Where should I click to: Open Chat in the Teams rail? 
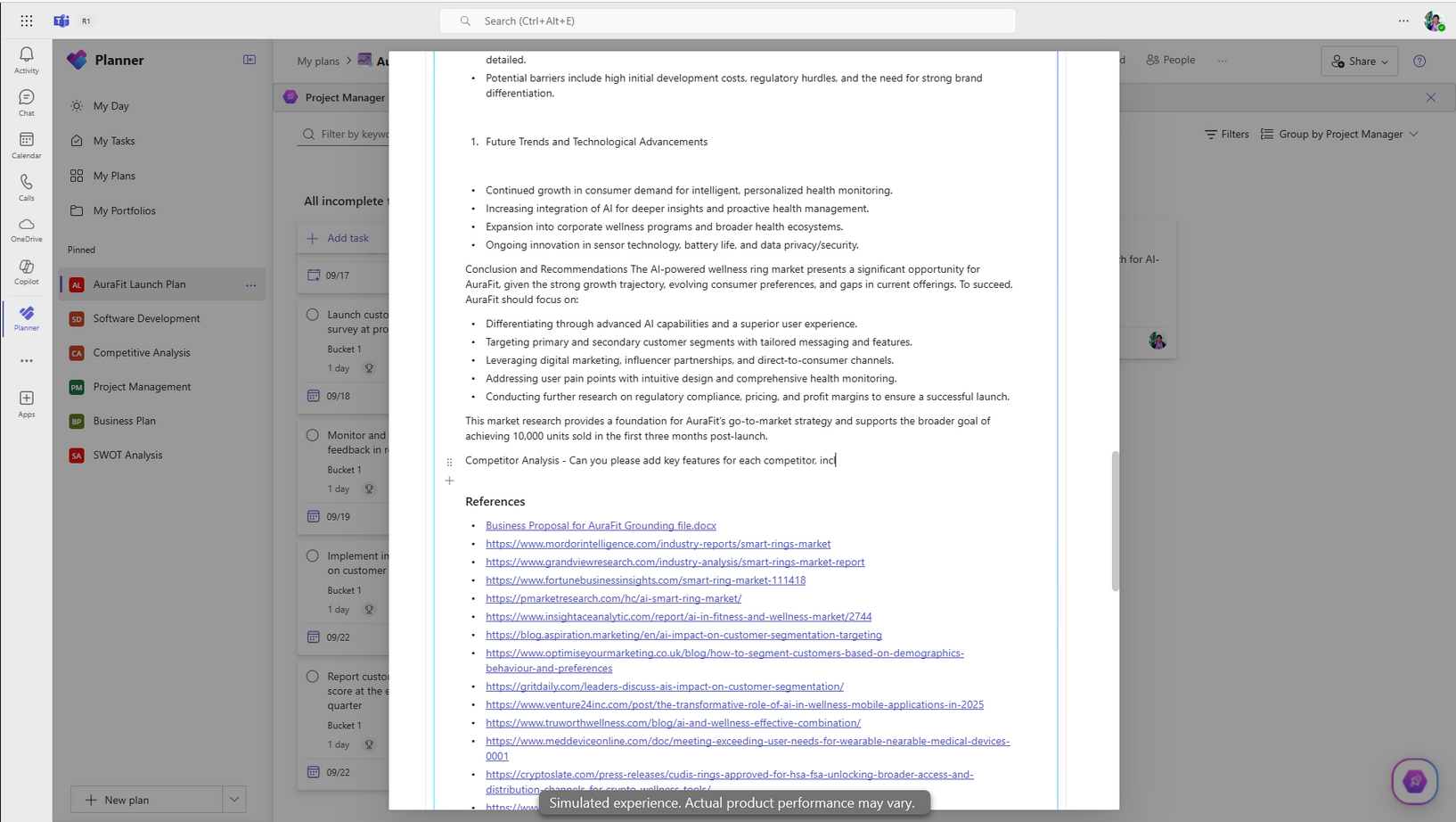(x=27, y=103)
